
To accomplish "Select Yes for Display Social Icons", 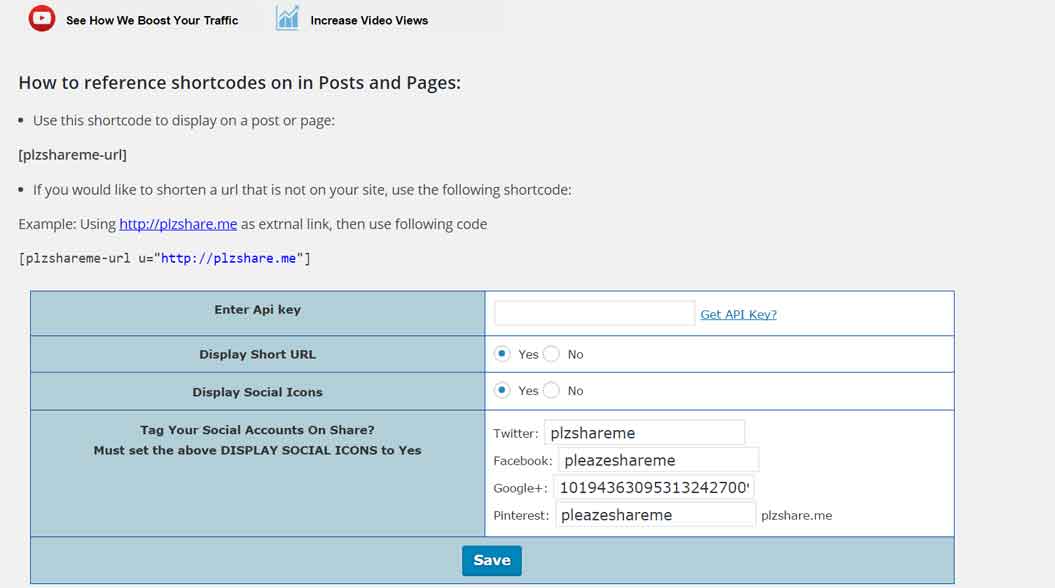I will (x=502, y=390).
